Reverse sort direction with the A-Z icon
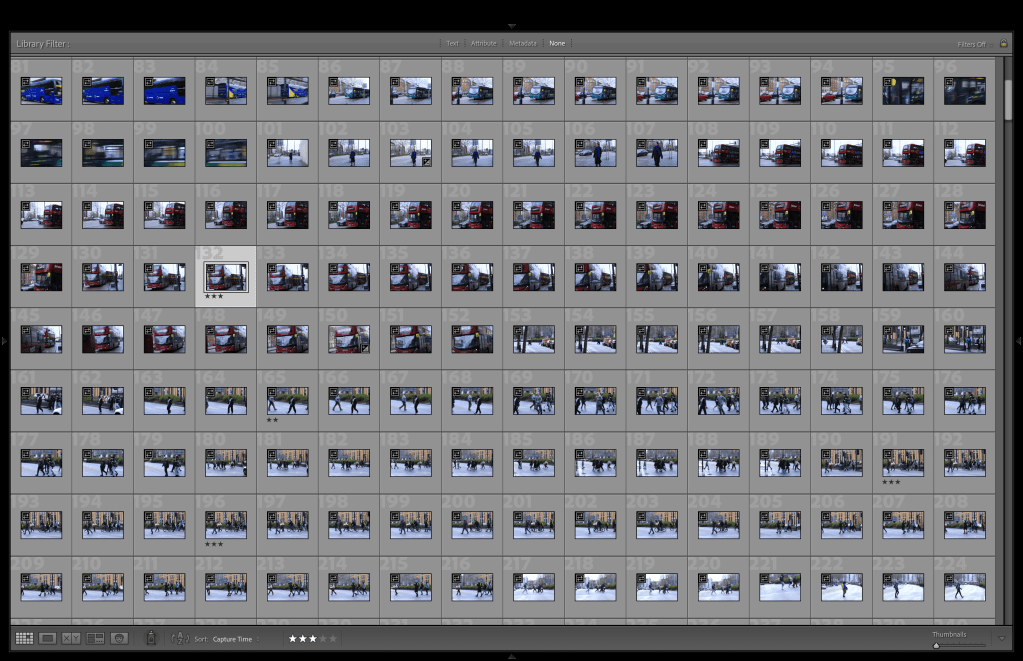Viewport: 1023px width, 661px height. [x=181, y=638]
